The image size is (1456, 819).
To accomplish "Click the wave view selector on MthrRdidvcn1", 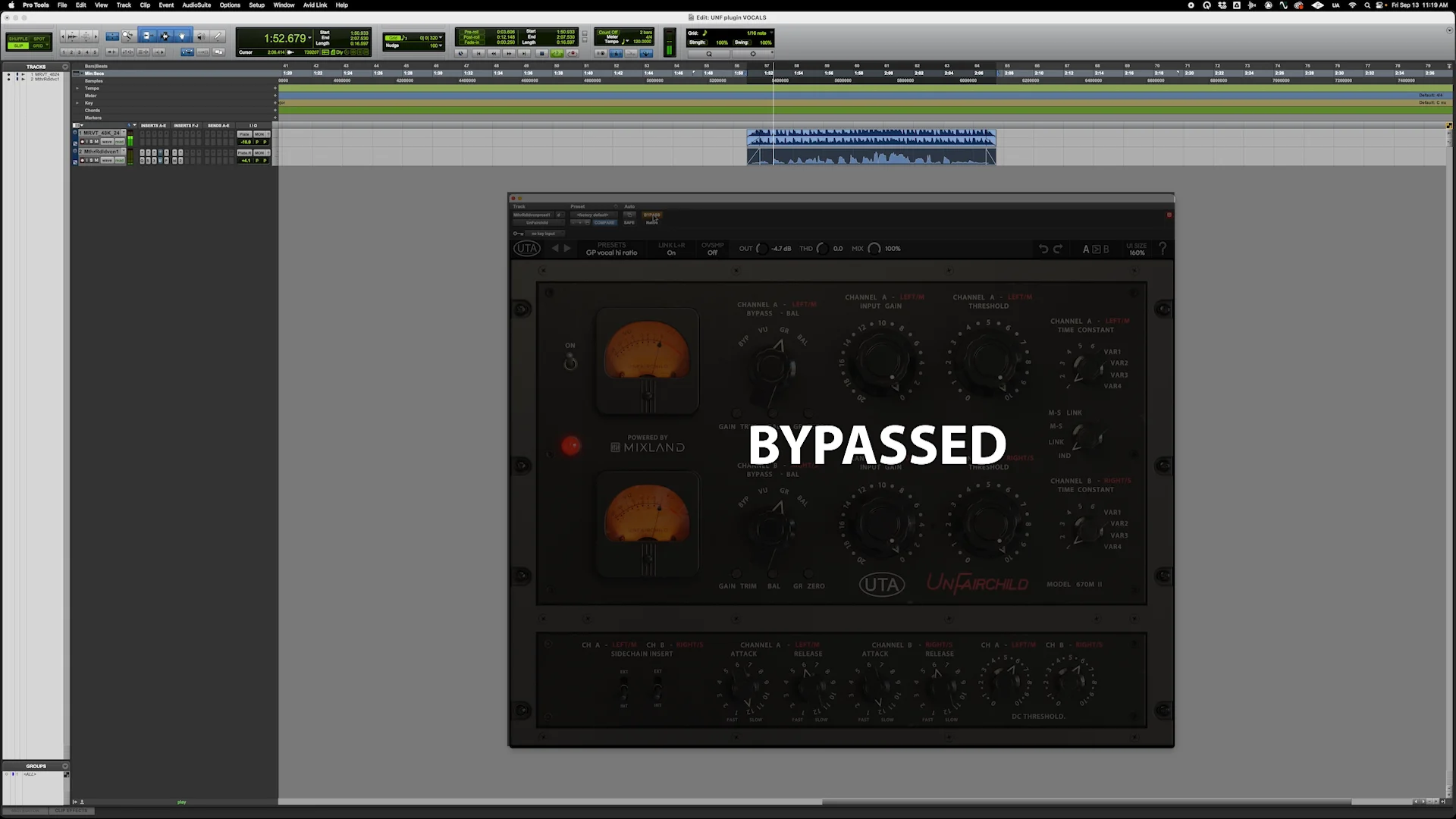I will 107,161.
